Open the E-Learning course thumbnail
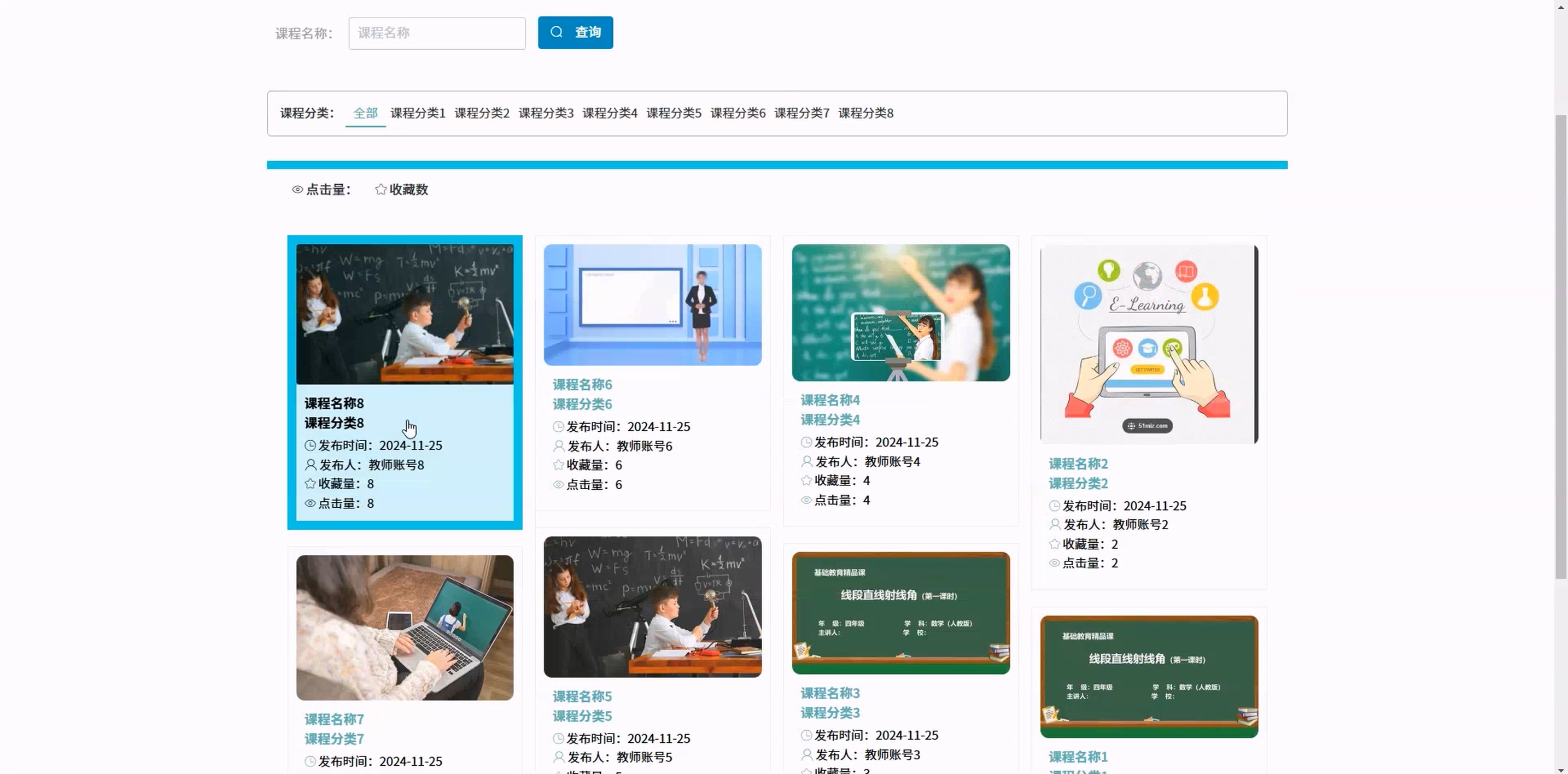The image size is (1568, 774). (x=1149, y=344)
